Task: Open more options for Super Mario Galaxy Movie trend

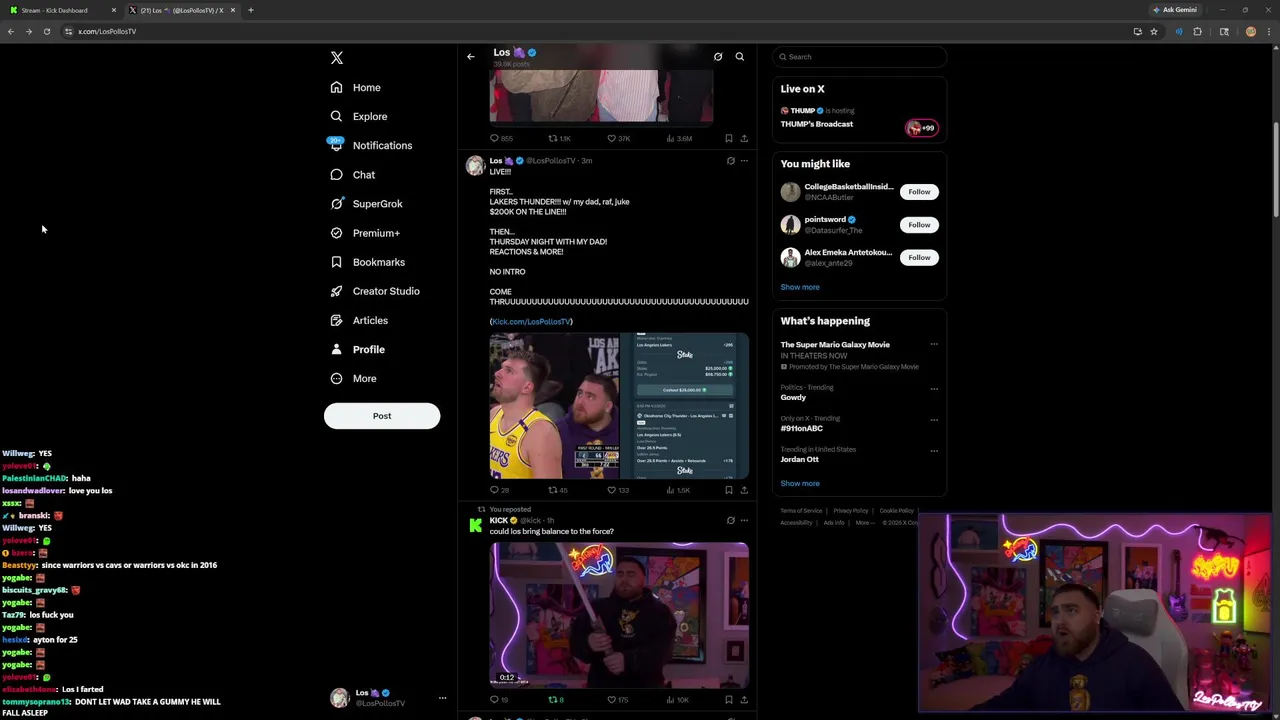Action: [x=934, y=345]
